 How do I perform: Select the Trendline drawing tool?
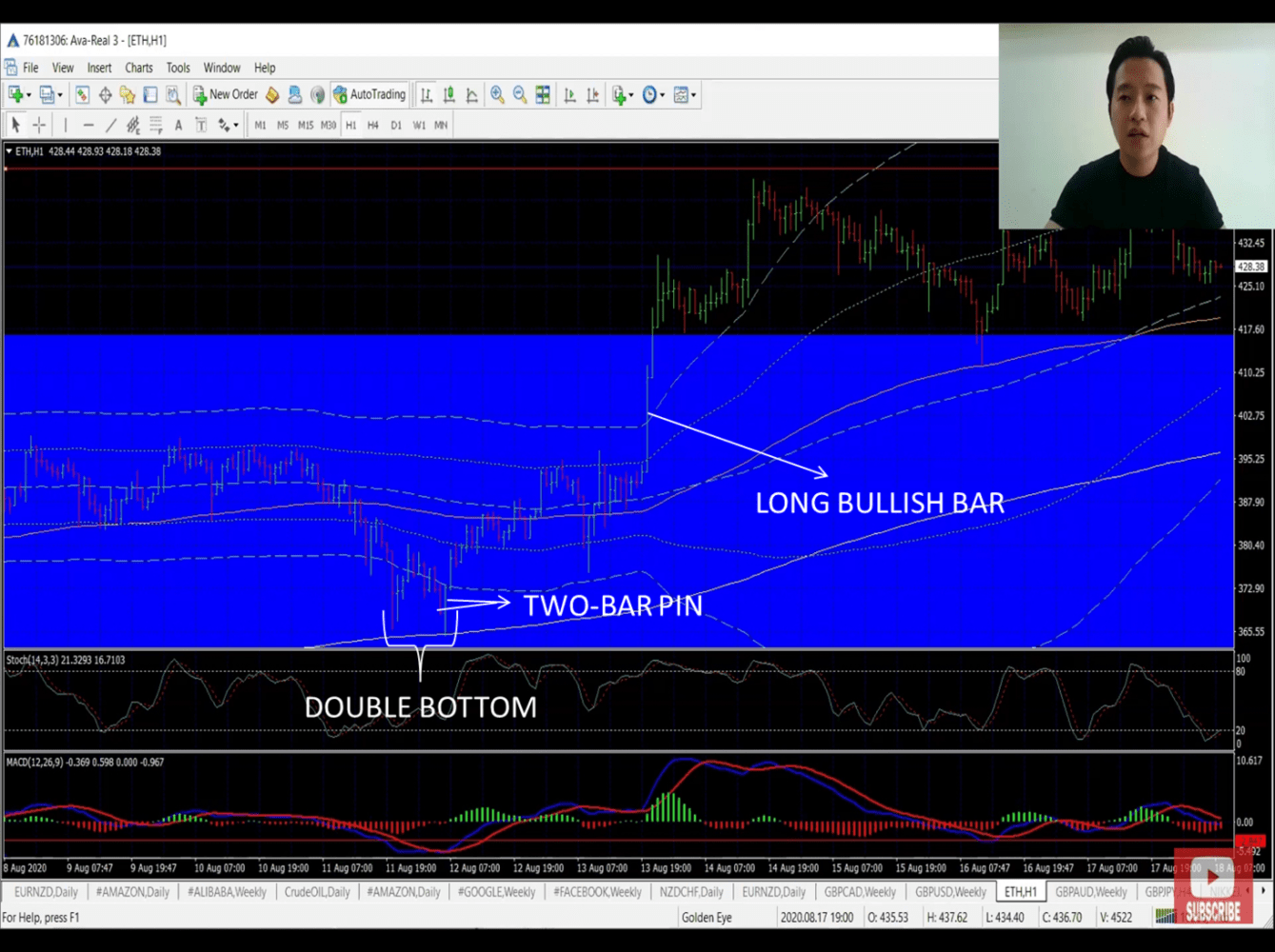pyautogui.click(x=110, y=125)
